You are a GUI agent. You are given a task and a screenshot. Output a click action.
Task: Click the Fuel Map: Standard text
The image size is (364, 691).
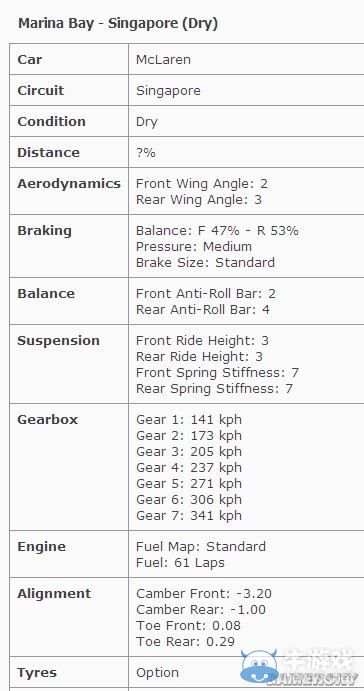point(201,546)
